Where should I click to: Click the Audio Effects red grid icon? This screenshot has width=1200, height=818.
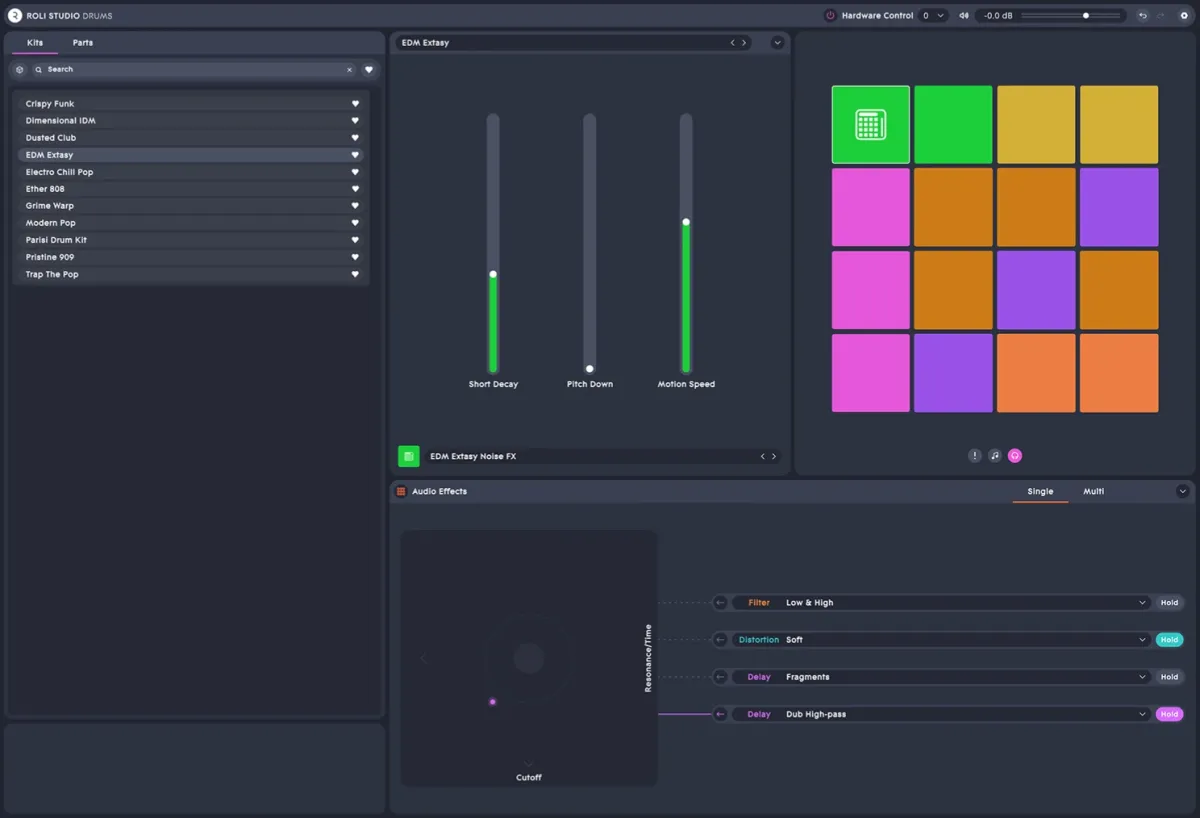click(401, 491)
